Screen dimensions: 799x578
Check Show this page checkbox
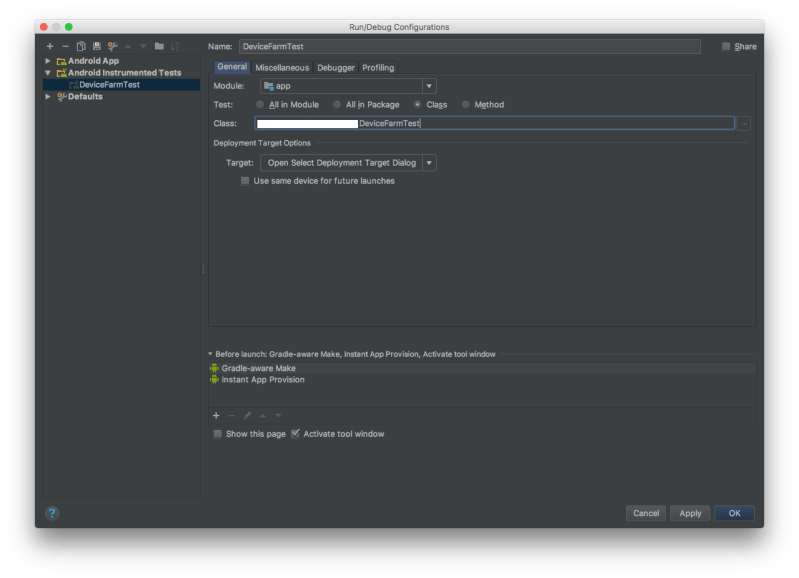point(218,434)
